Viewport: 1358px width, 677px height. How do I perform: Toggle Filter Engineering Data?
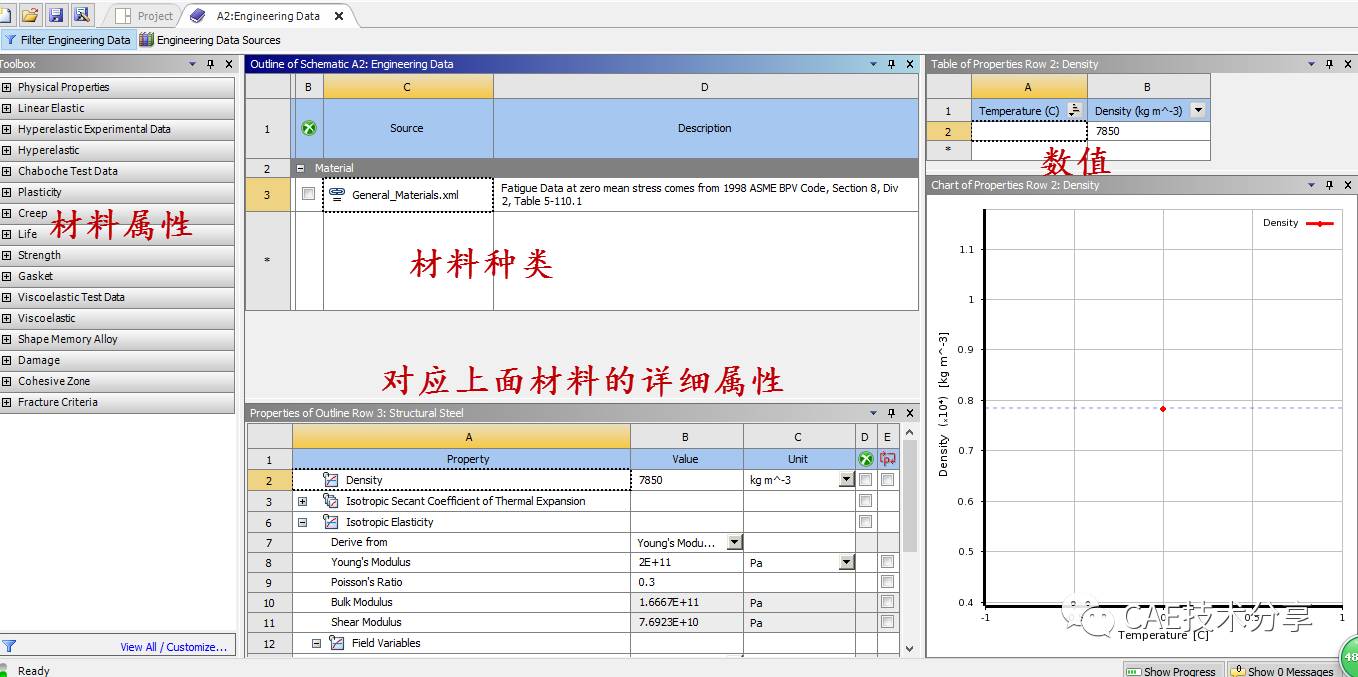point(68,40)
